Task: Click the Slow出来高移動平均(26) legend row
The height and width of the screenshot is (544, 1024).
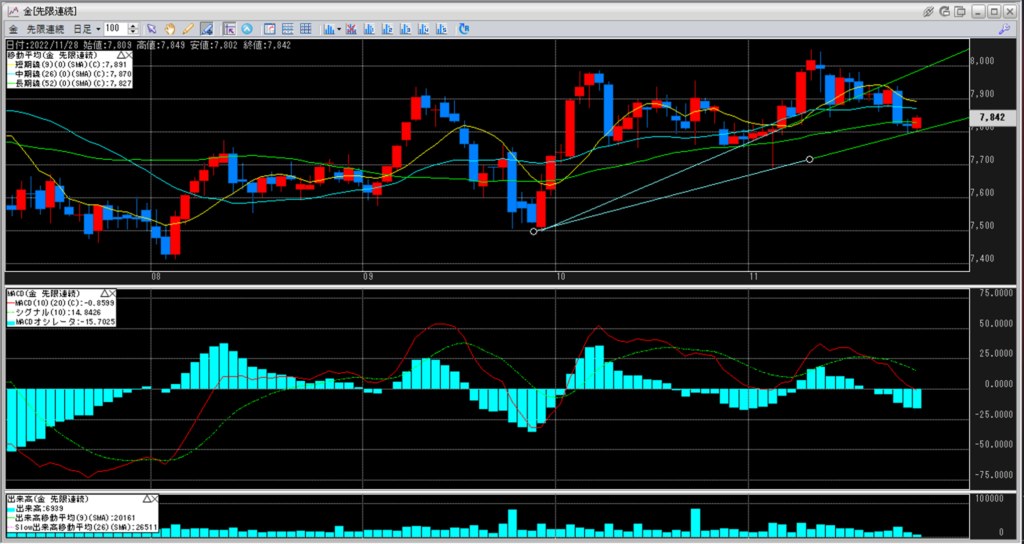Action: pos(82,527)
